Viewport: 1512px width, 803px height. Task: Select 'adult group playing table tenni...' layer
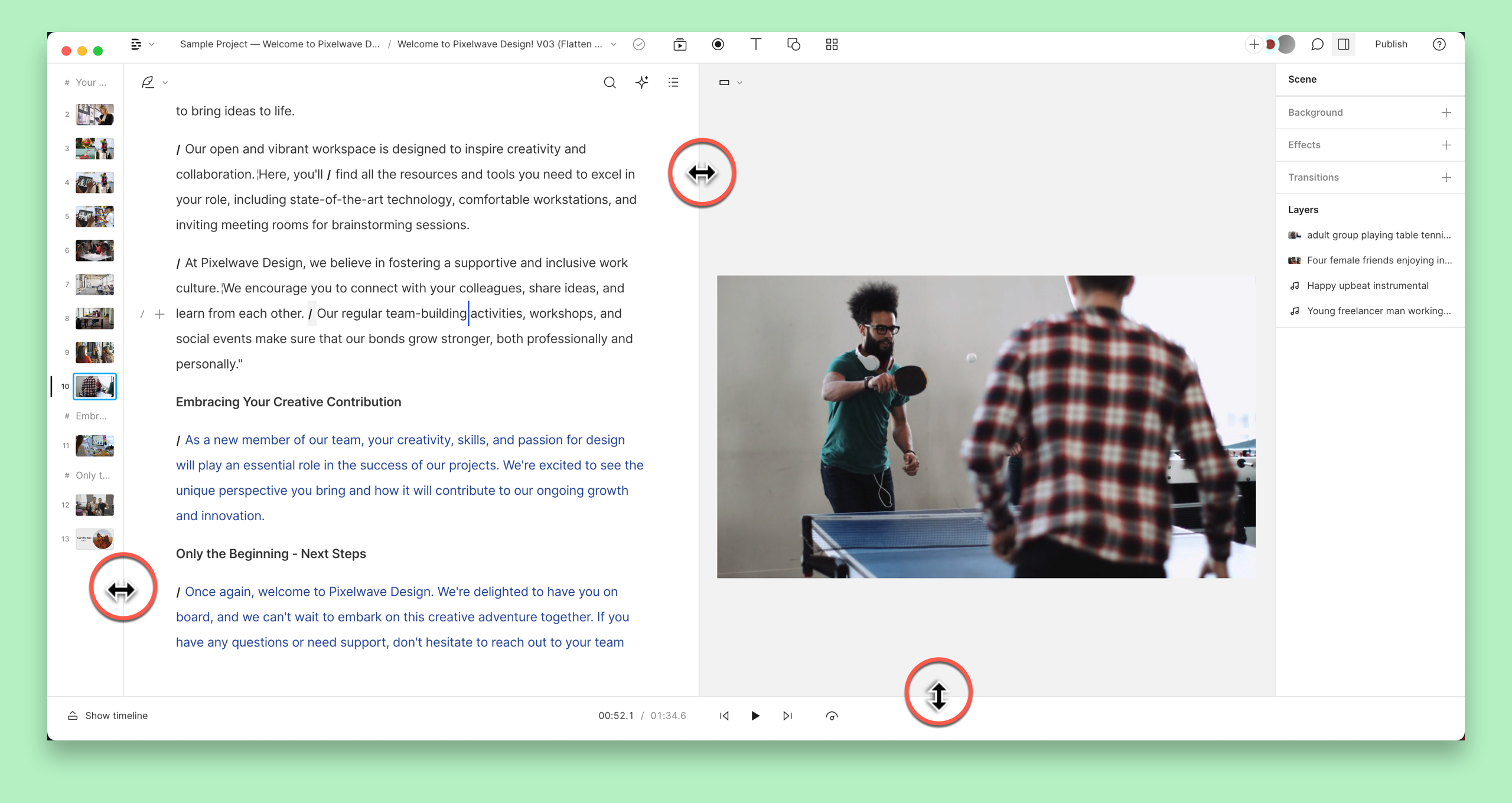[1370, 235]
